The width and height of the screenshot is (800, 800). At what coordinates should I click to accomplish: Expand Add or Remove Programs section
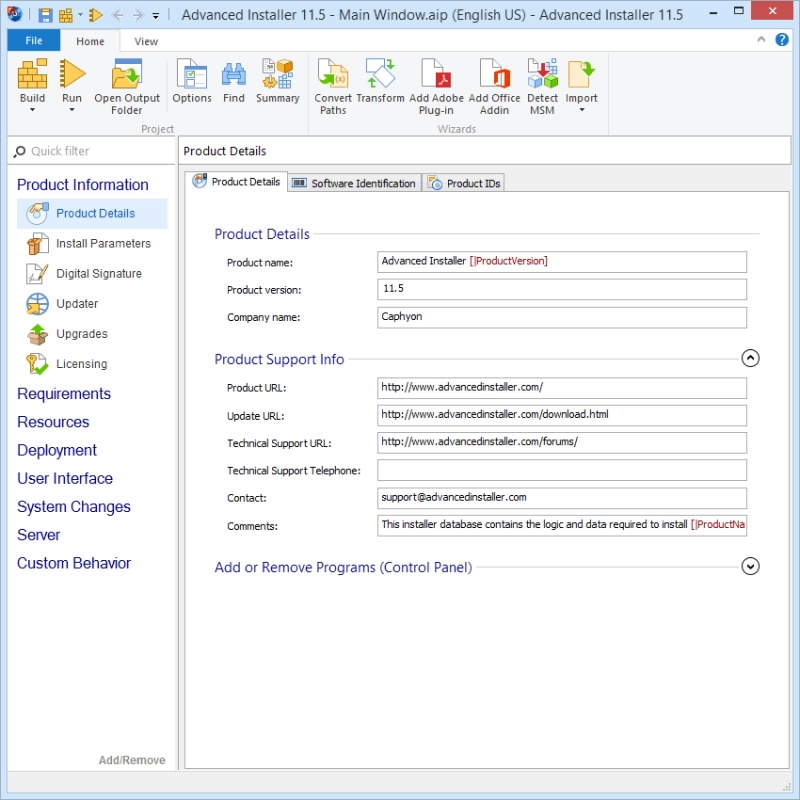pyautogui.click(x=750, y=566)
